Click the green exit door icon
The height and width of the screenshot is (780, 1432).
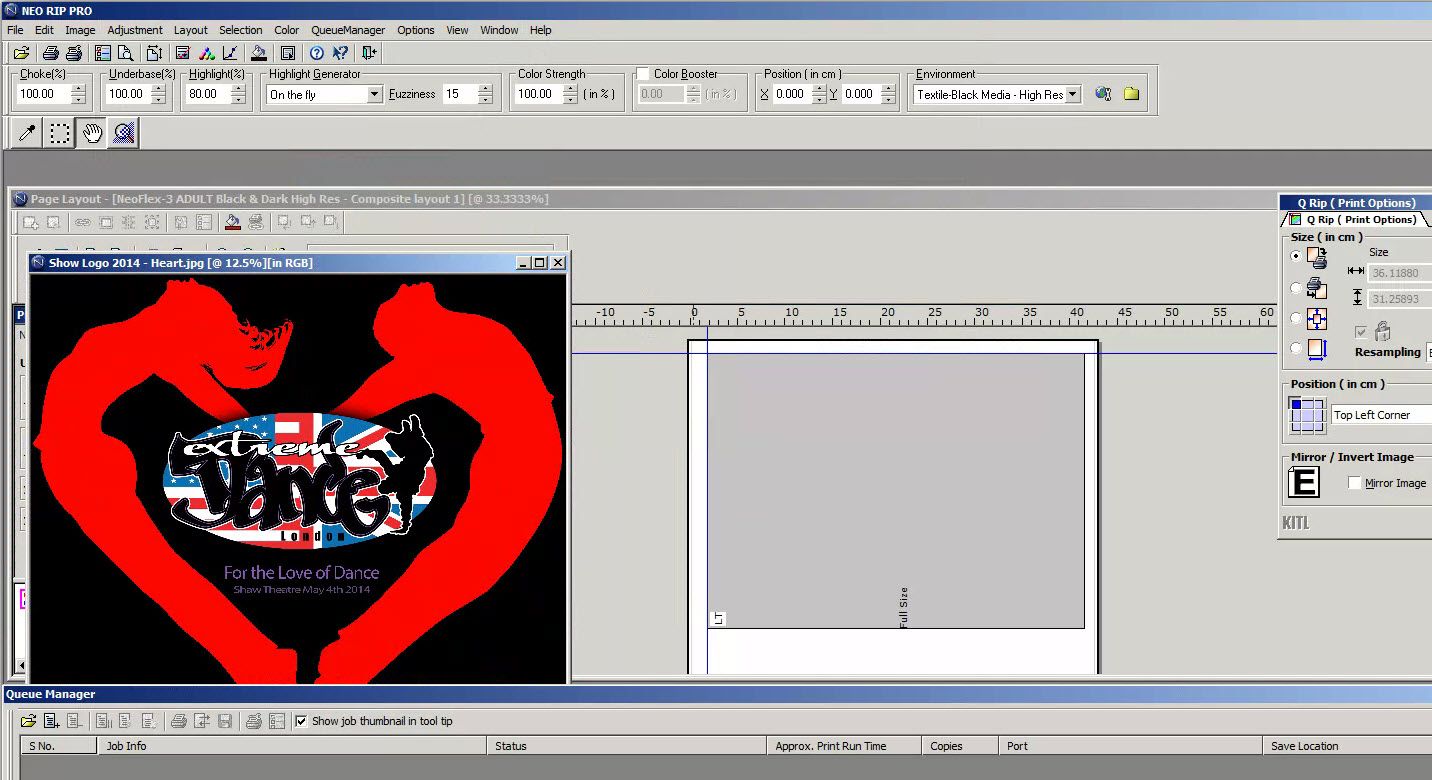[x=370, y=53]
